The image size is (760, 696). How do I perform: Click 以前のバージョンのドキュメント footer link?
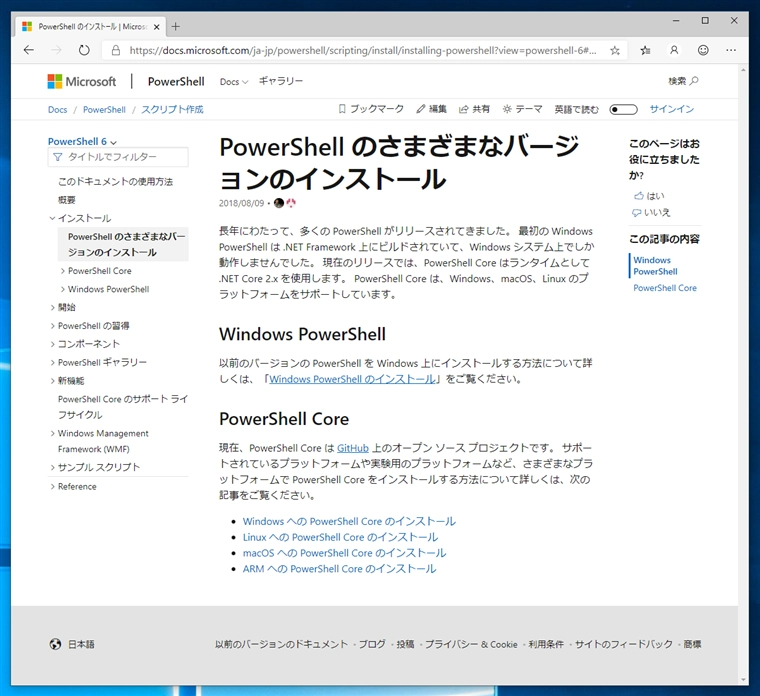282,644
